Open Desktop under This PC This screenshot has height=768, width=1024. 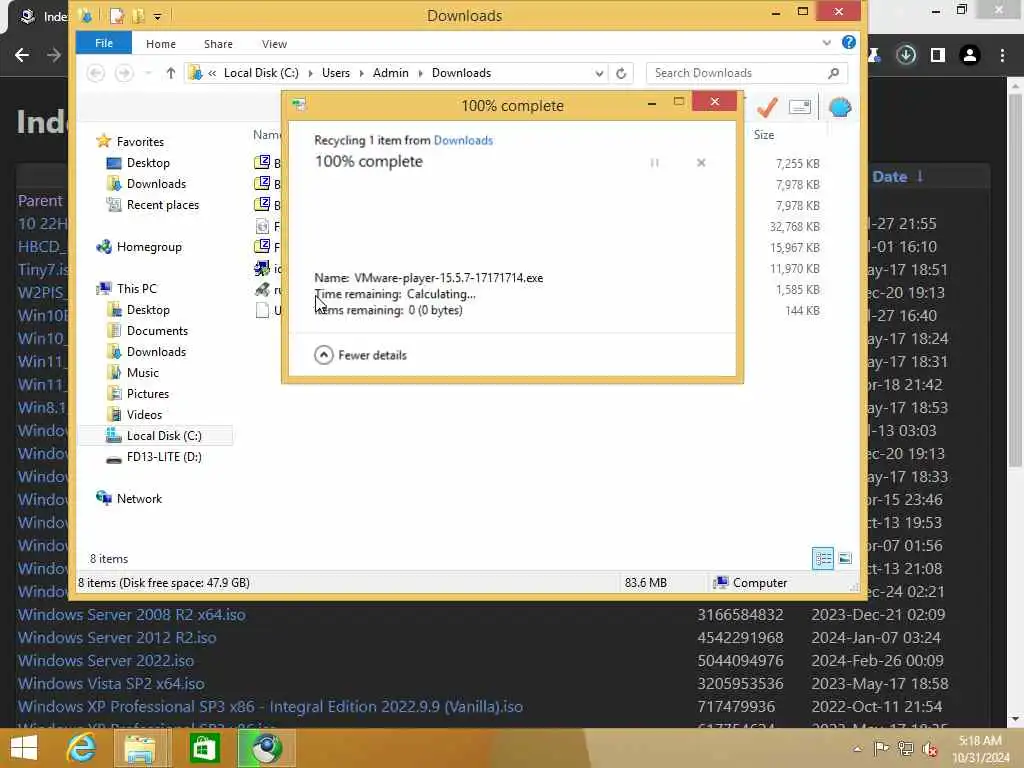coord(148,310)
